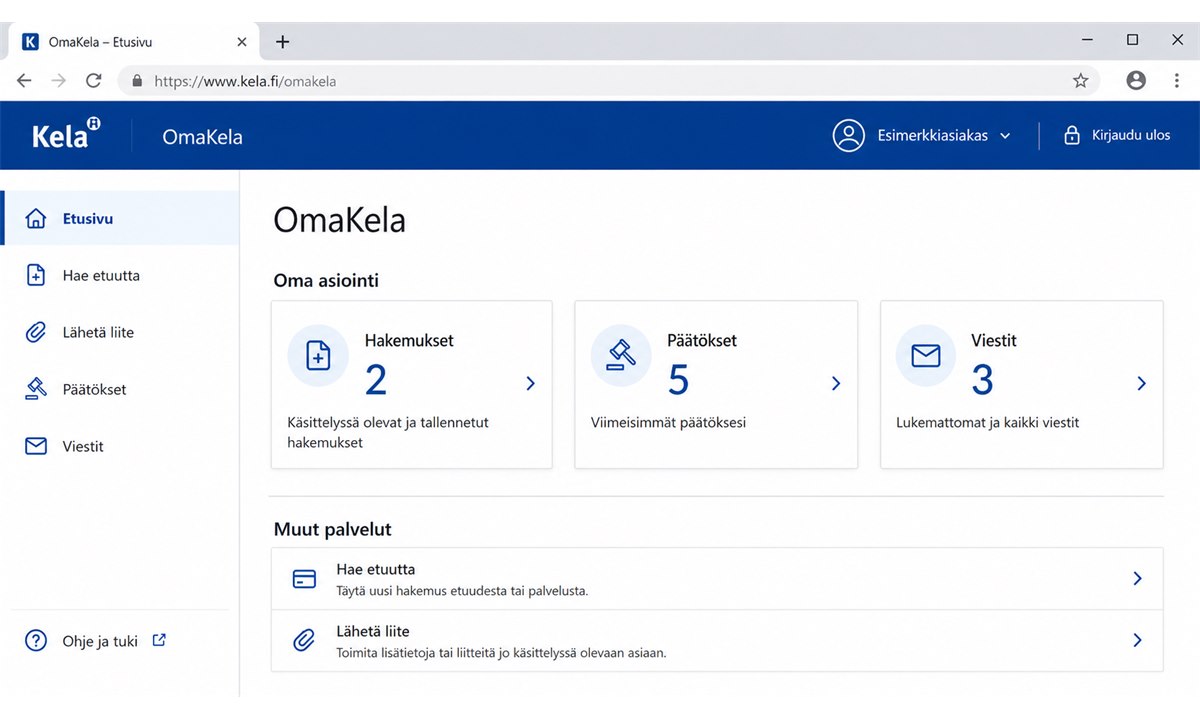Click the browser back arrow

tap(24, 81)
